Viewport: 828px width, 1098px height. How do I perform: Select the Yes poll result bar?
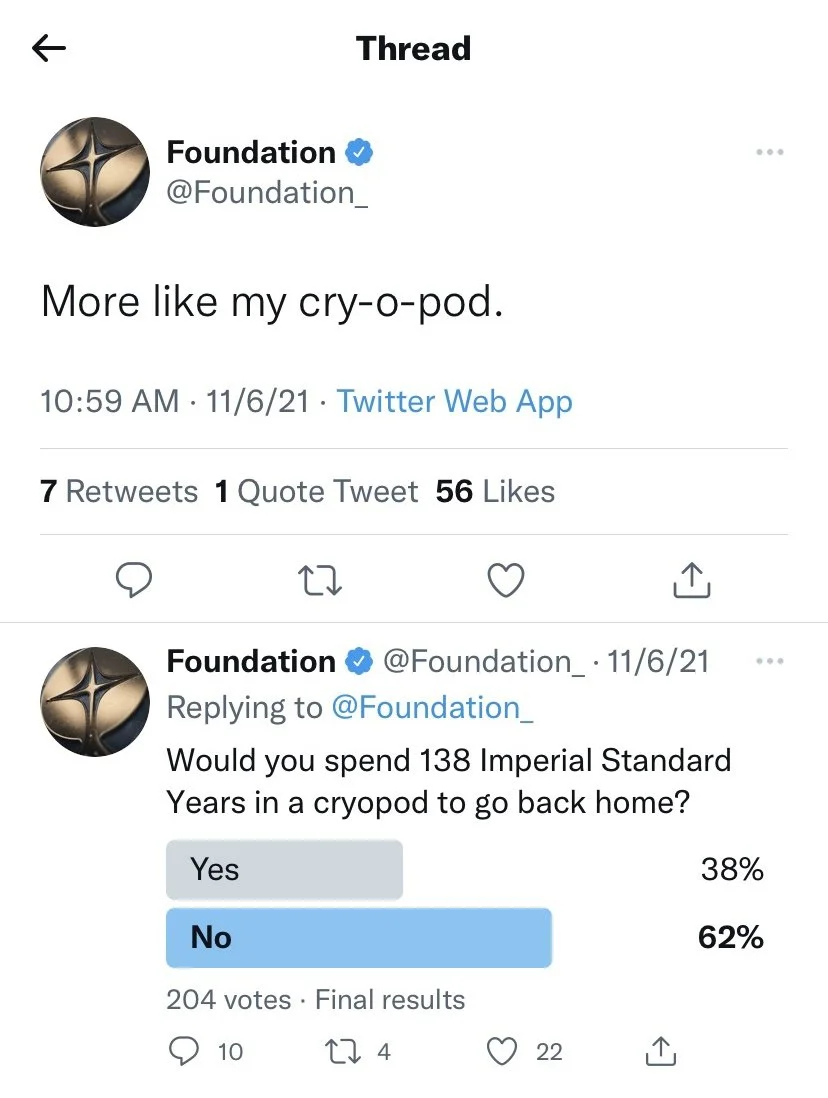(284, 869)
